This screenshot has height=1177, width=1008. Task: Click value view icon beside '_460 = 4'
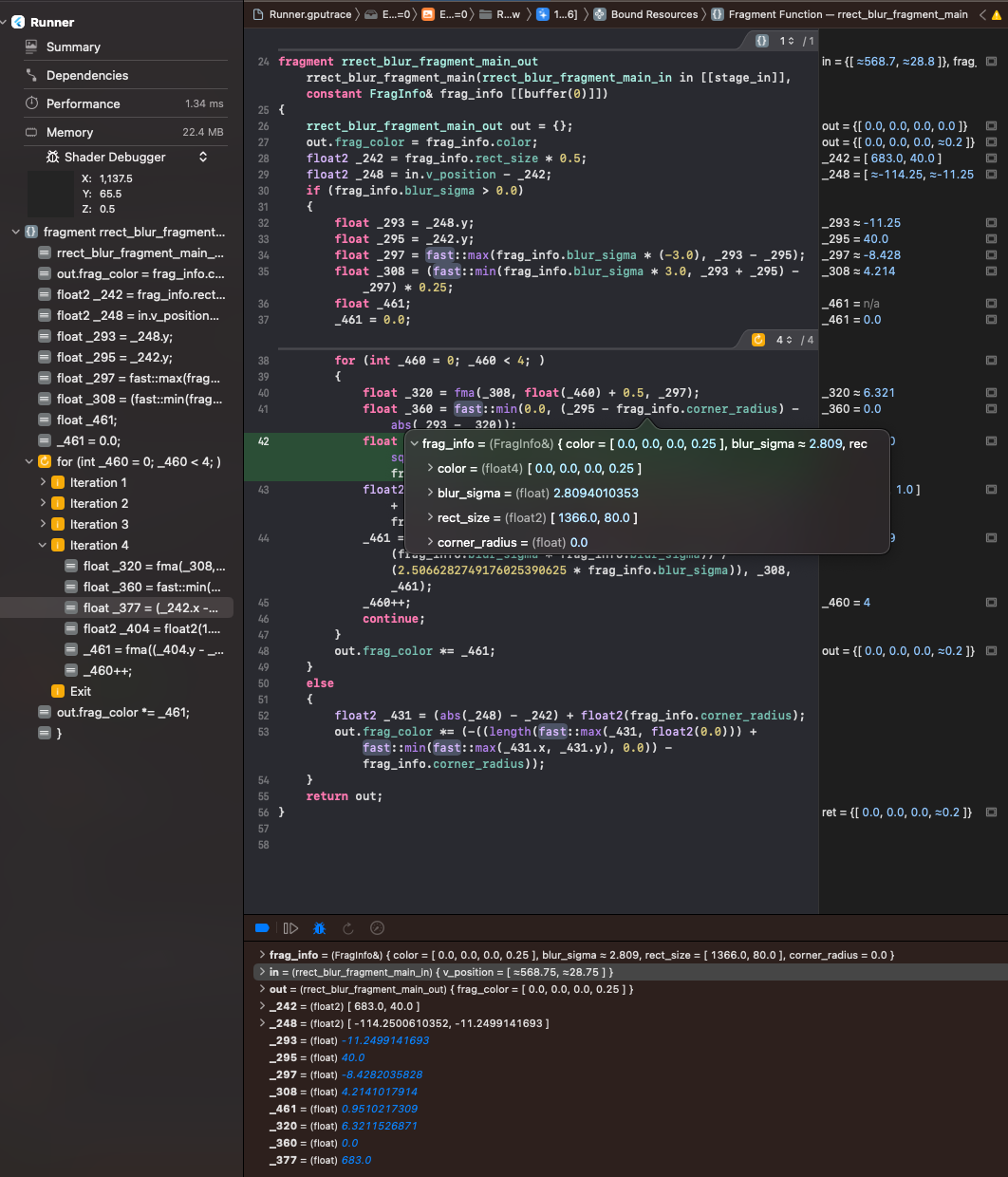point(991,603)
